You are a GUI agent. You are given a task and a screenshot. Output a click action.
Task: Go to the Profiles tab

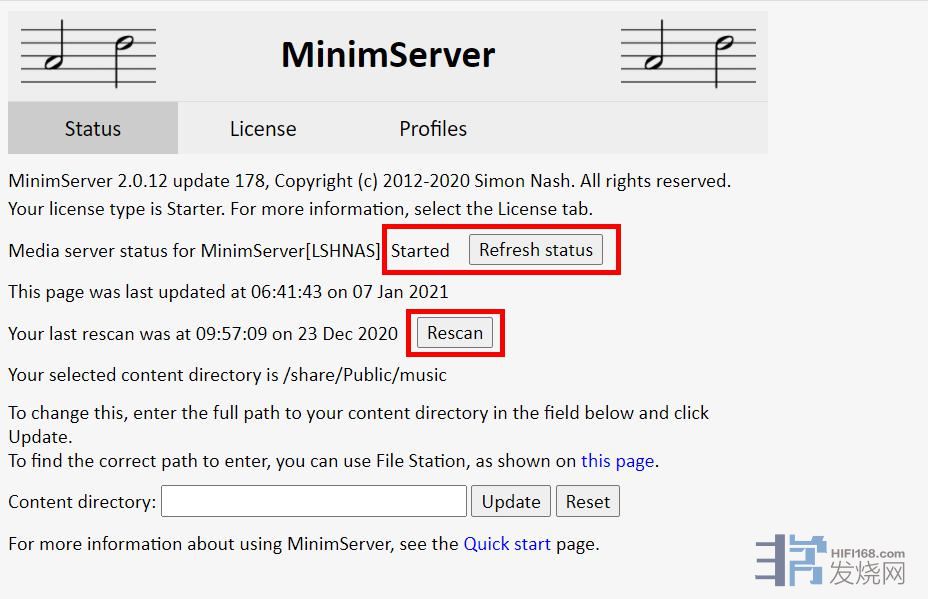pyautogui.click(x=433, y=129)
